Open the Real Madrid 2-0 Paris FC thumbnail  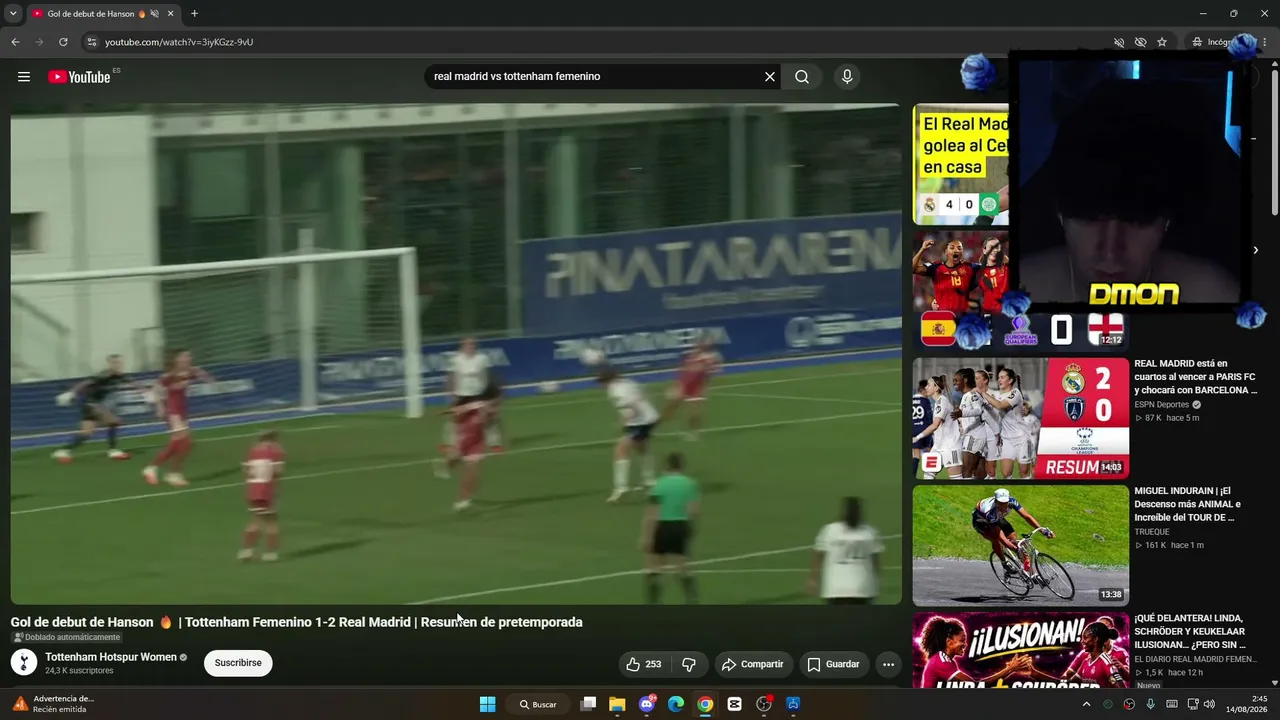[x=1020, y=418]
